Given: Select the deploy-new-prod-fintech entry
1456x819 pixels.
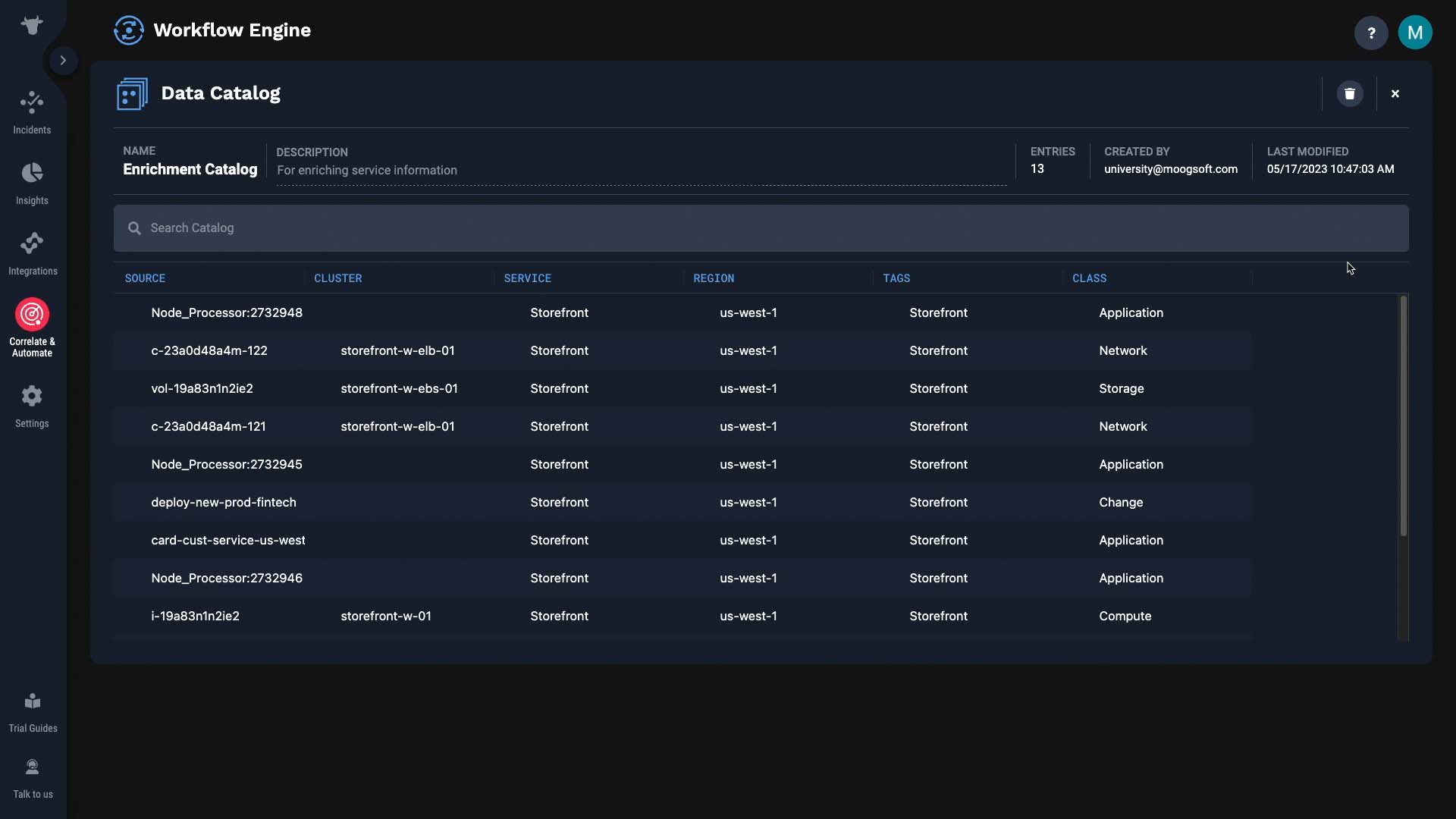Looking at the screenshot, I should pos(224,502).
